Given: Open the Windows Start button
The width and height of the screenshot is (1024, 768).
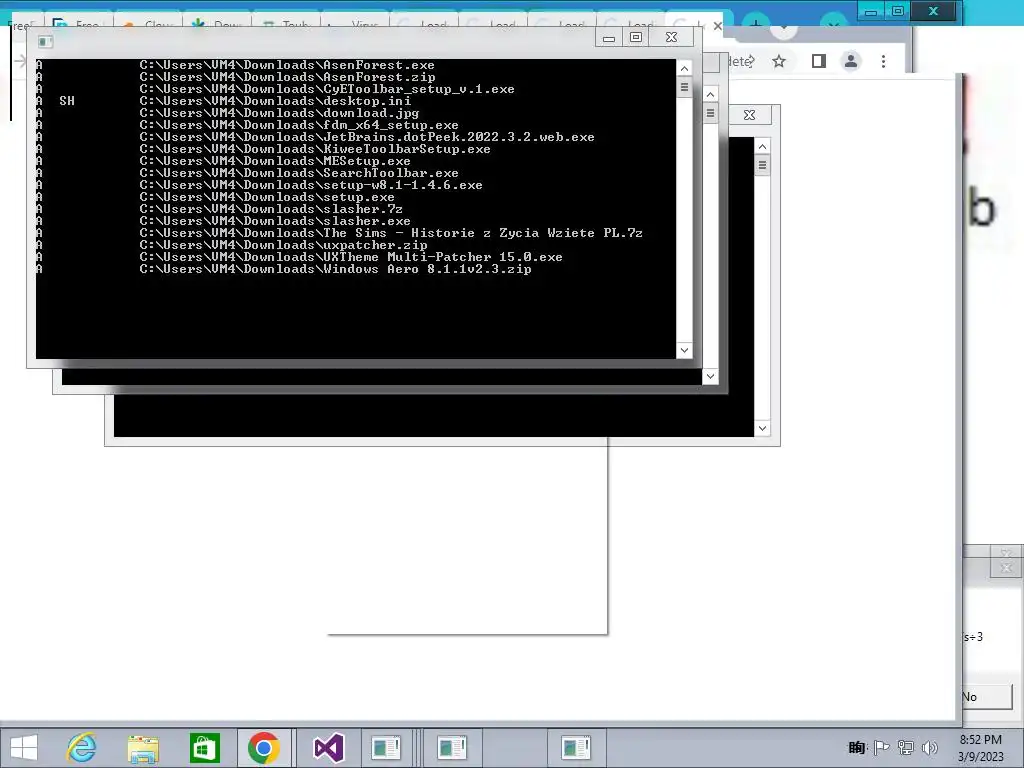Looking at the screenshot, I should click(x=24, y=748).
